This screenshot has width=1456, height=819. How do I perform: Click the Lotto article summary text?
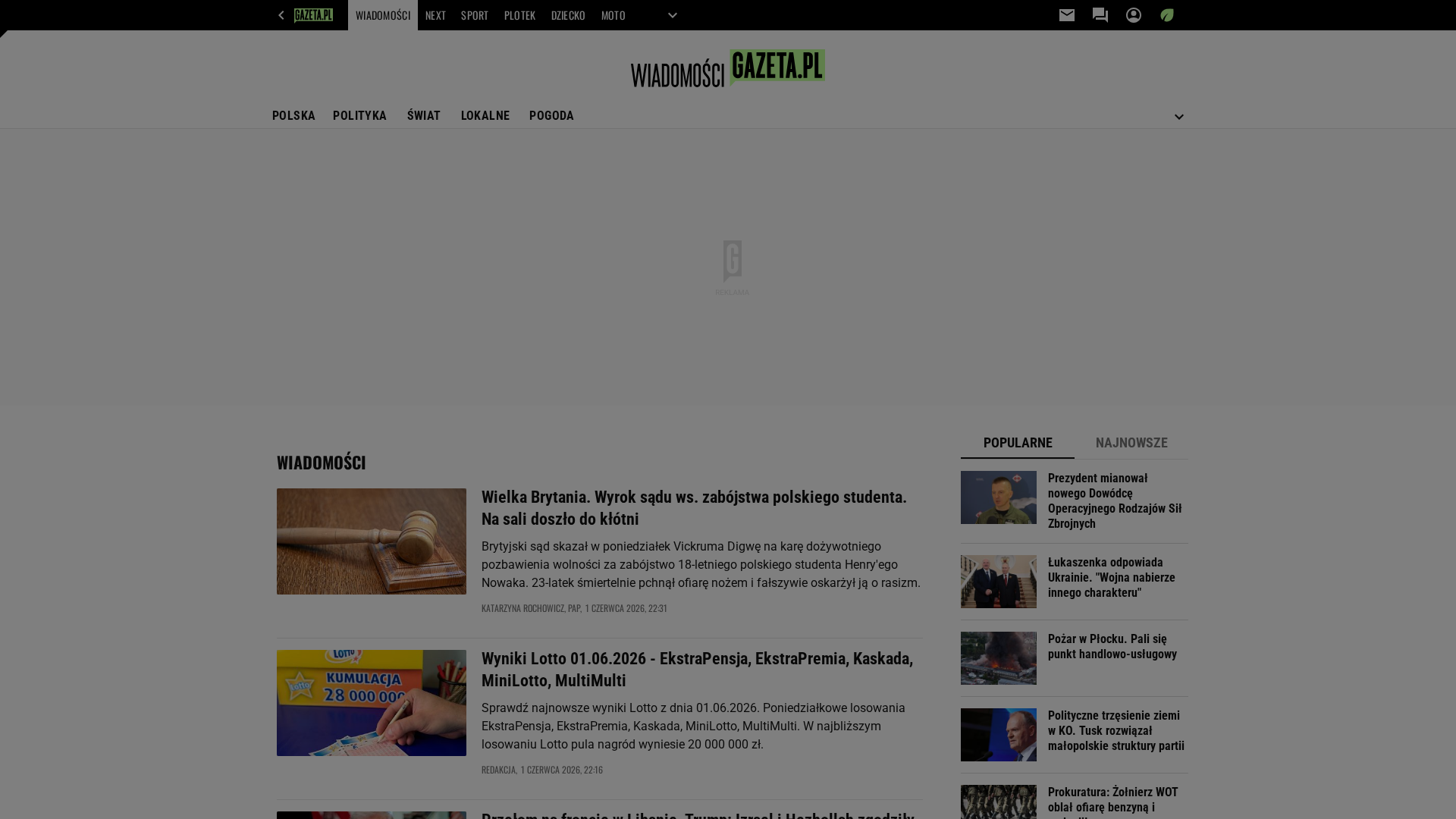point(693,726)
